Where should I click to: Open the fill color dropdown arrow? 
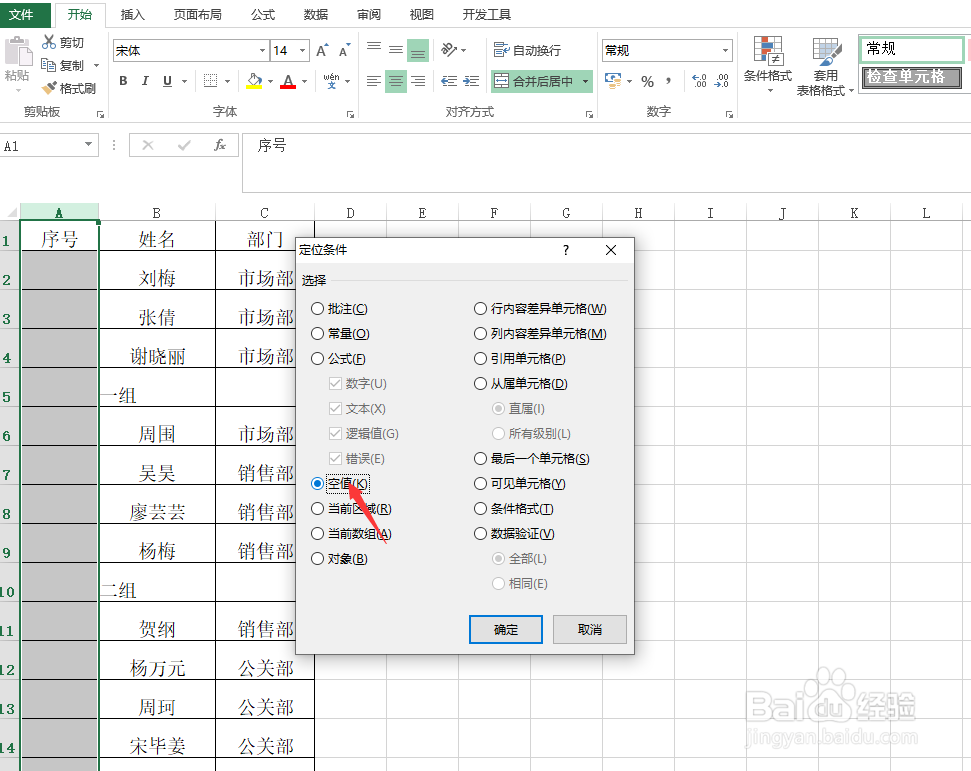click(x=270, y=81)
